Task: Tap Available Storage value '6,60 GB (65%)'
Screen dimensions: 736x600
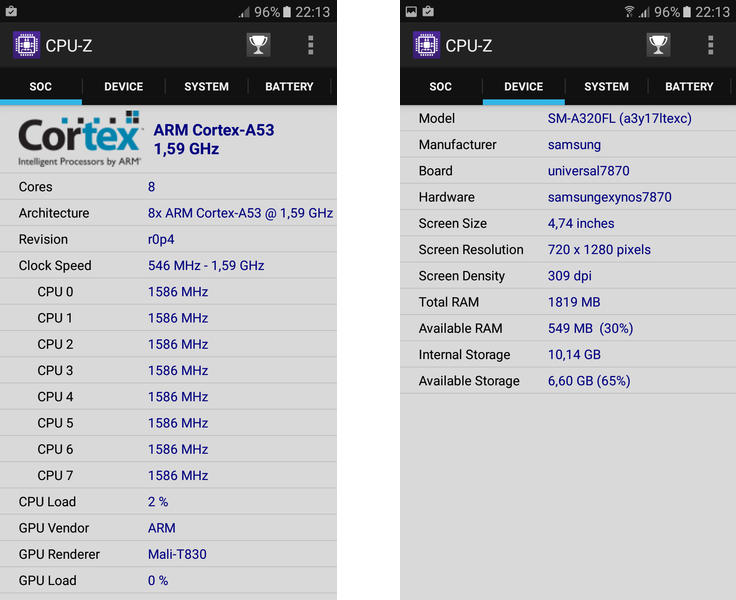Action: pos(589,381)
